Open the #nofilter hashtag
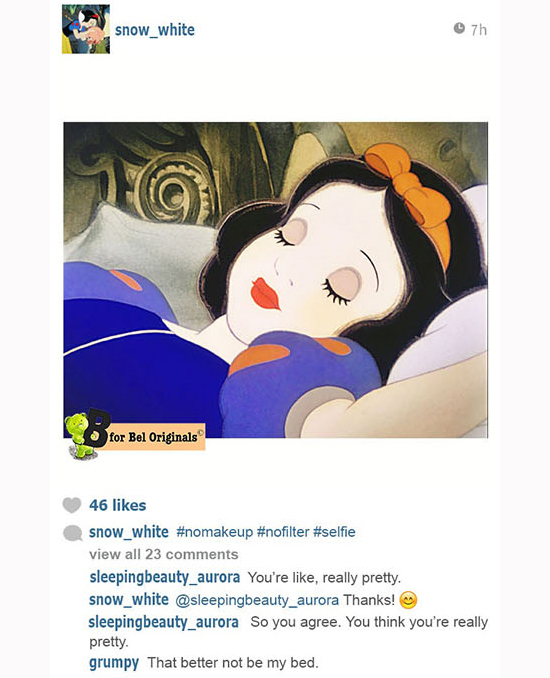The image size is (550, 678). [283, 531]
